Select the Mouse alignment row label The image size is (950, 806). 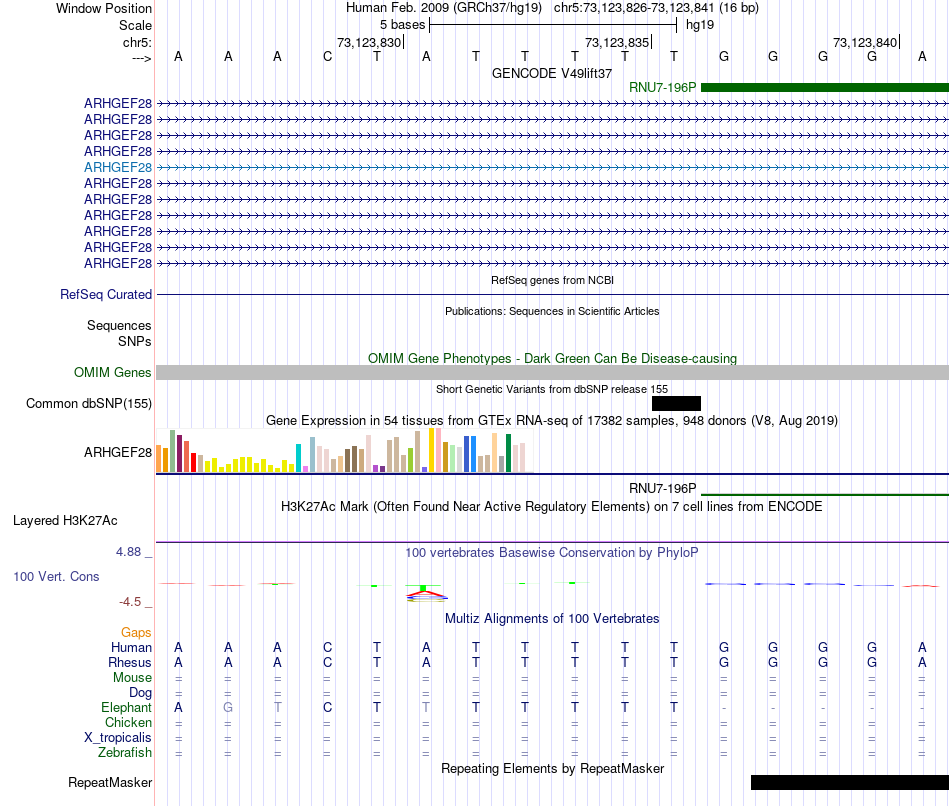(x=132, y=678)
